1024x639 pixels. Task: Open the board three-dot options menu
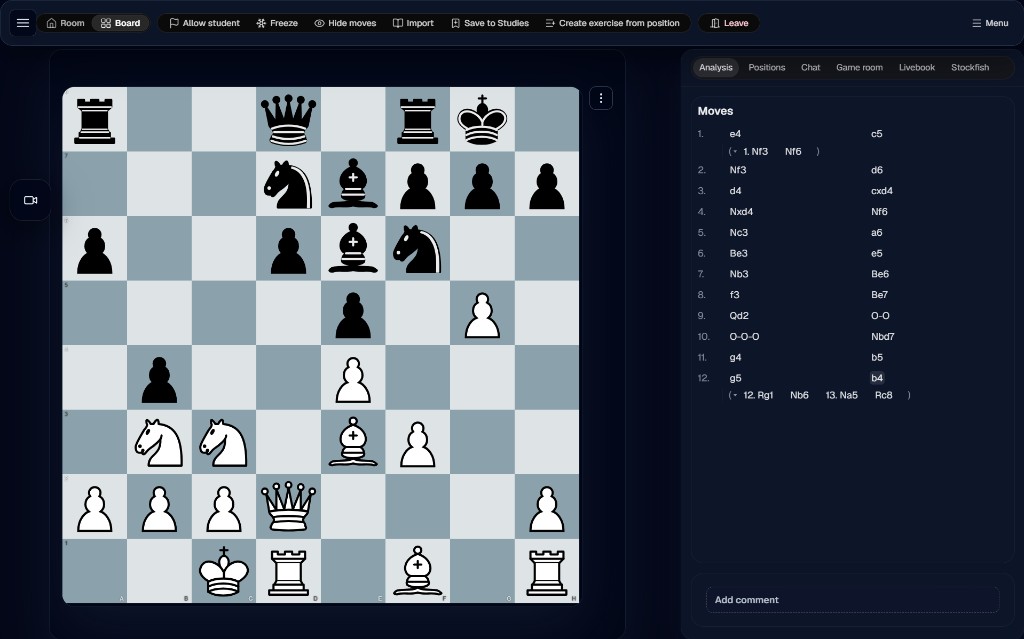601,99
